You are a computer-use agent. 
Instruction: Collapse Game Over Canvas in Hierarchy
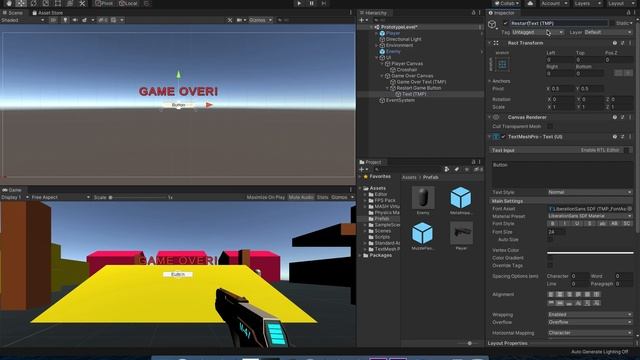382,76
